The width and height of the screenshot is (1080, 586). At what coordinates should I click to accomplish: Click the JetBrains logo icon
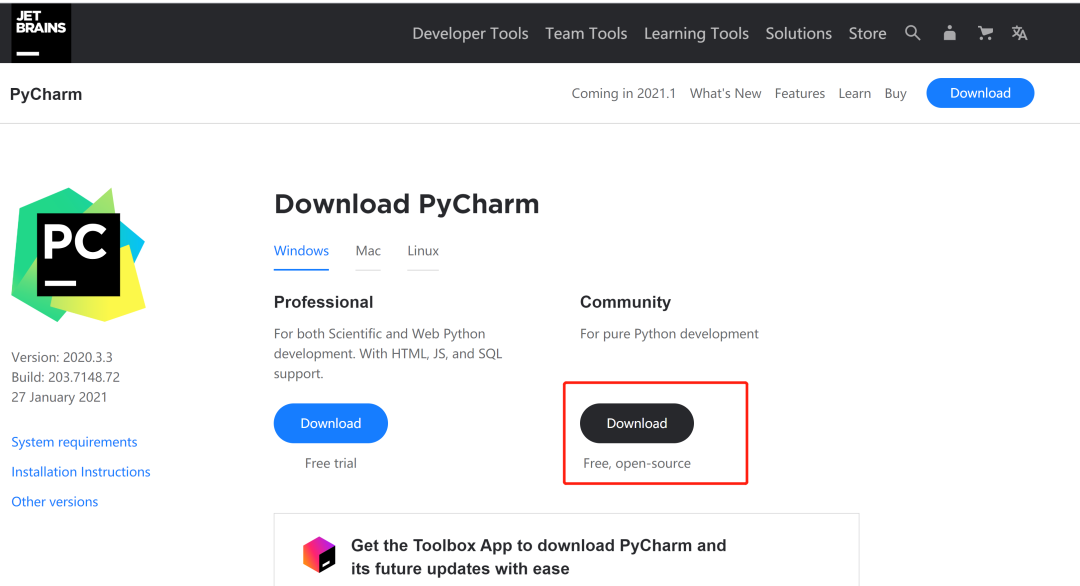click(x=41, y=33)
